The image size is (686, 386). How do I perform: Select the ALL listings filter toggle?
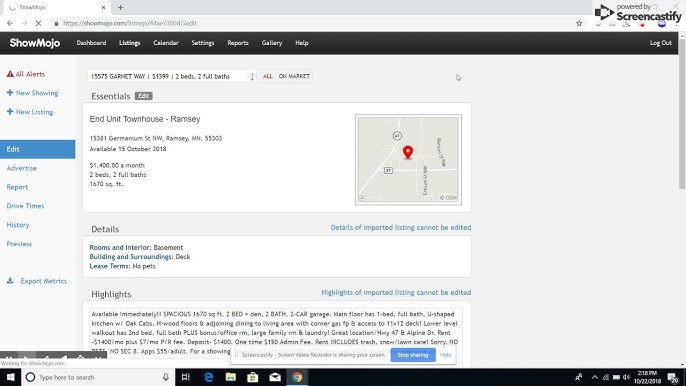click(267, 76)
